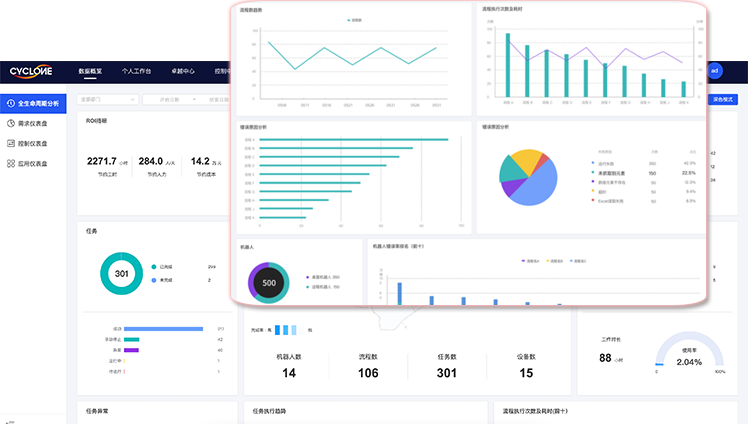
Task: Click the teal legend dot in the 任务 card
Action: pyautogui.click(x=154, y=267)
